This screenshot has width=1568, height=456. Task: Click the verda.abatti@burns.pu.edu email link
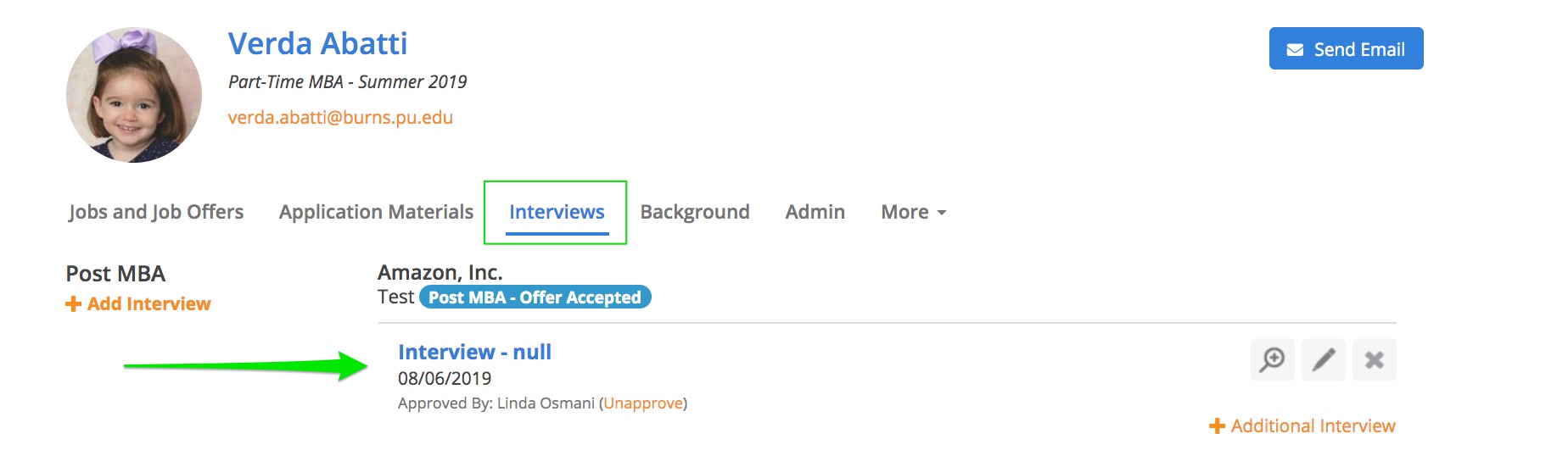340,118
